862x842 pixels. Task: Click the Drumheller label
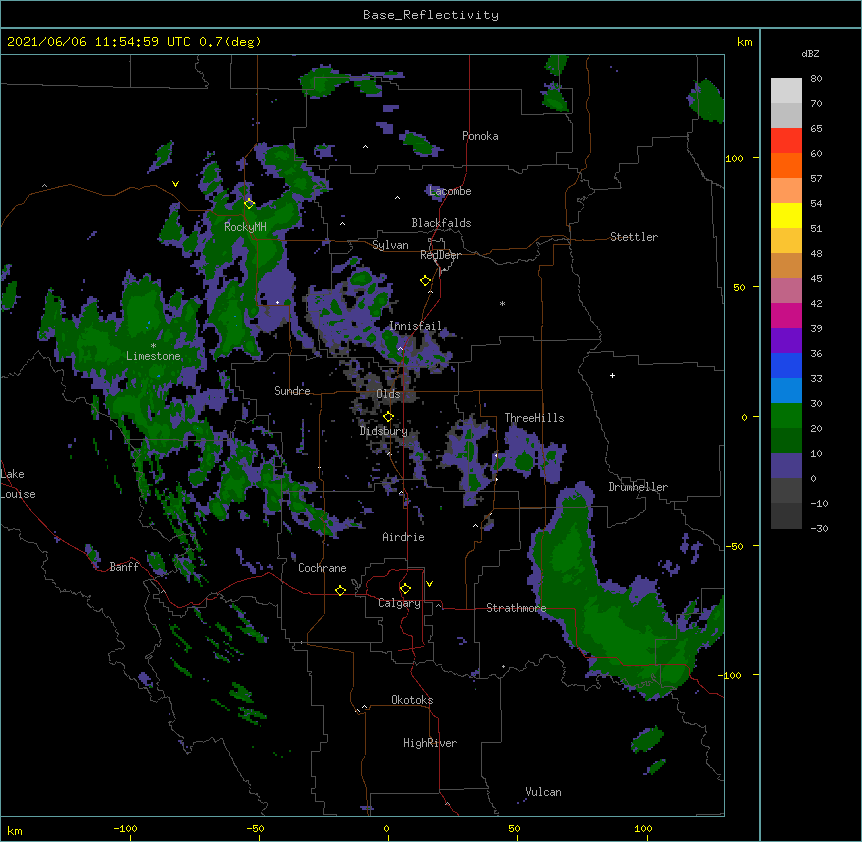(x=638, y=487)
